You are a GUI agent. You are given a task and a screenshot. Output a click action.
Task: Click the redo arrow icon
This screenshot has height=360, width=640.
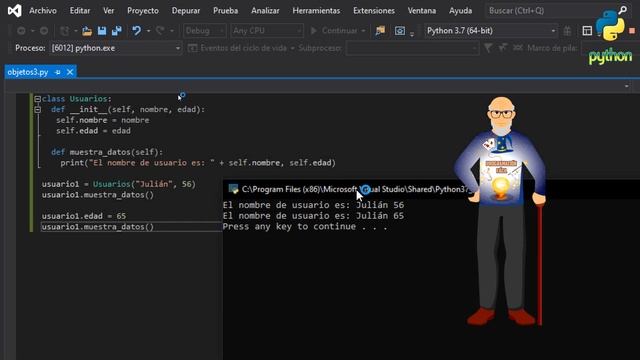[160, 31]
